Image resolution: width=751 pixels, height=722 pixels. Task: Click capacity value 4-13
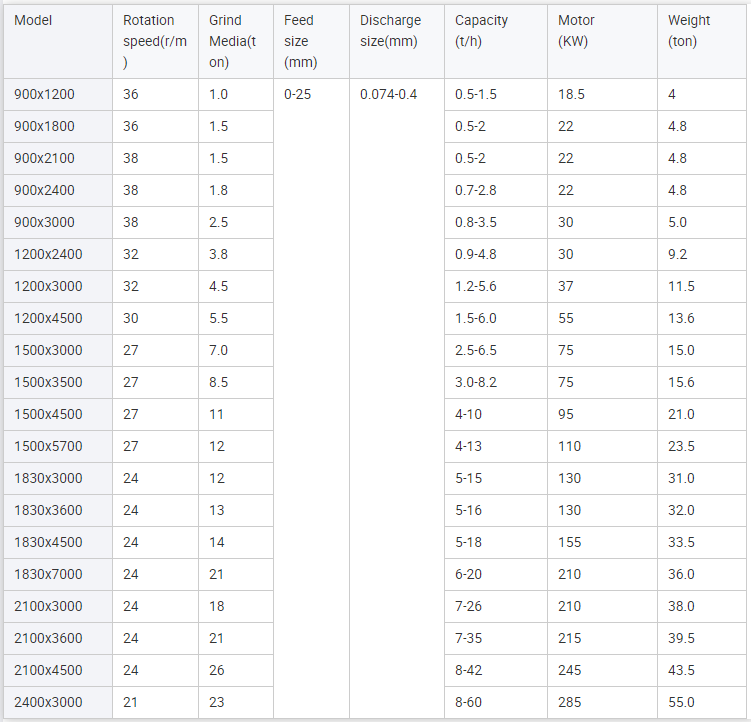click(468, 447)
